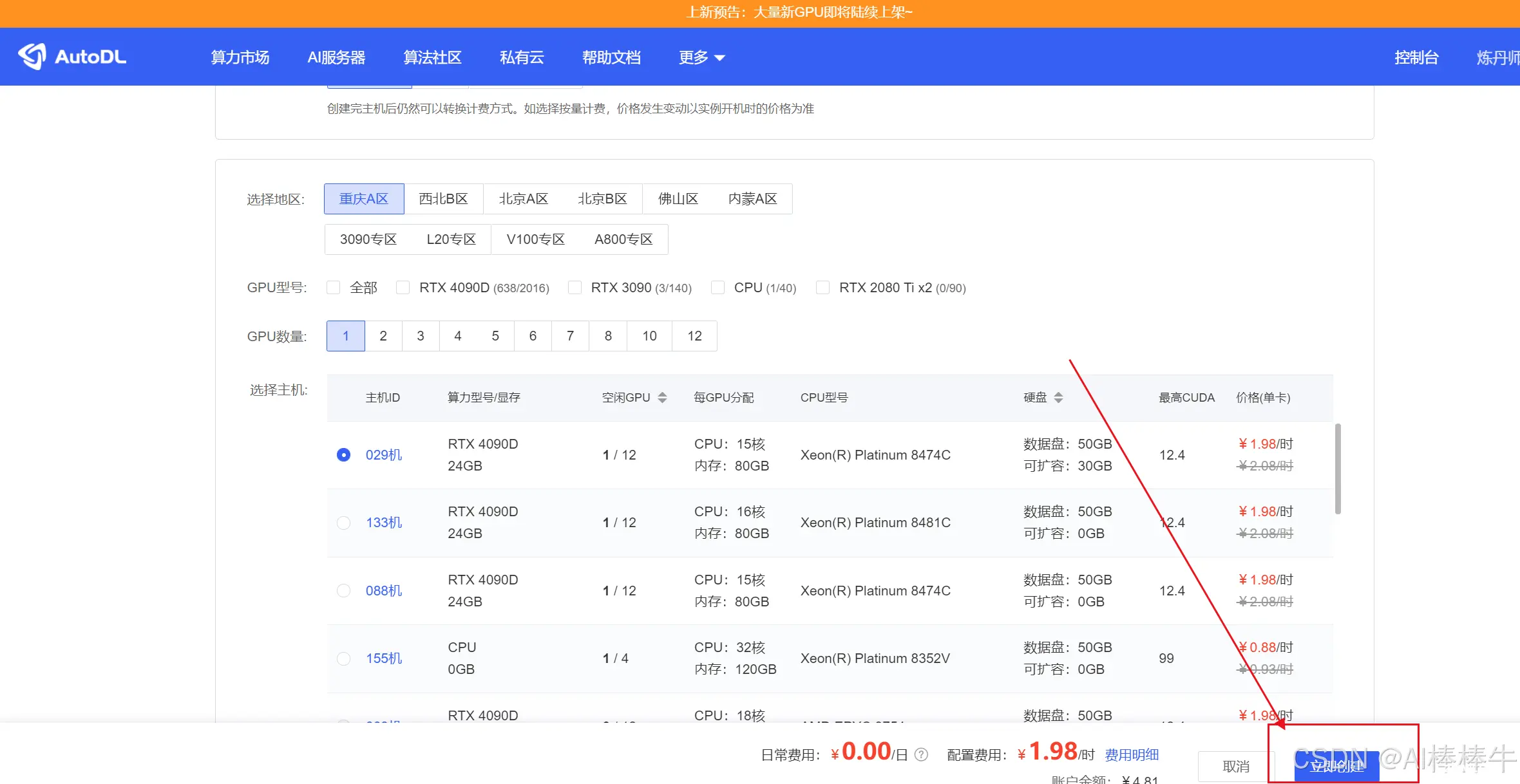Select the V100专区 zone
This screenshot has width=1520, height=784.
tap(535, 239)
